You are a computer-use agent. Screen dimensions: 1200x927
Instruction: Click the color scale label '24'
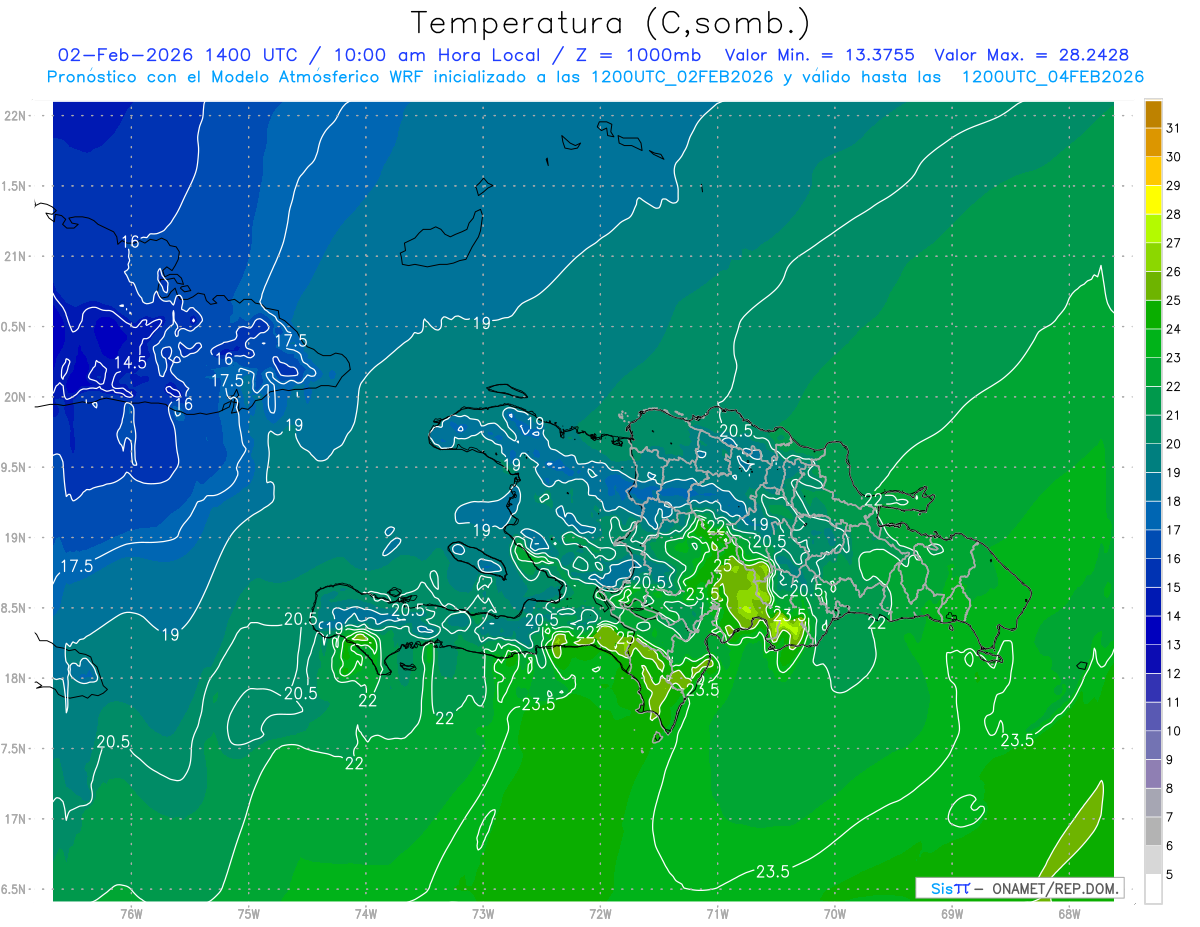click(x=1174, y=329)
